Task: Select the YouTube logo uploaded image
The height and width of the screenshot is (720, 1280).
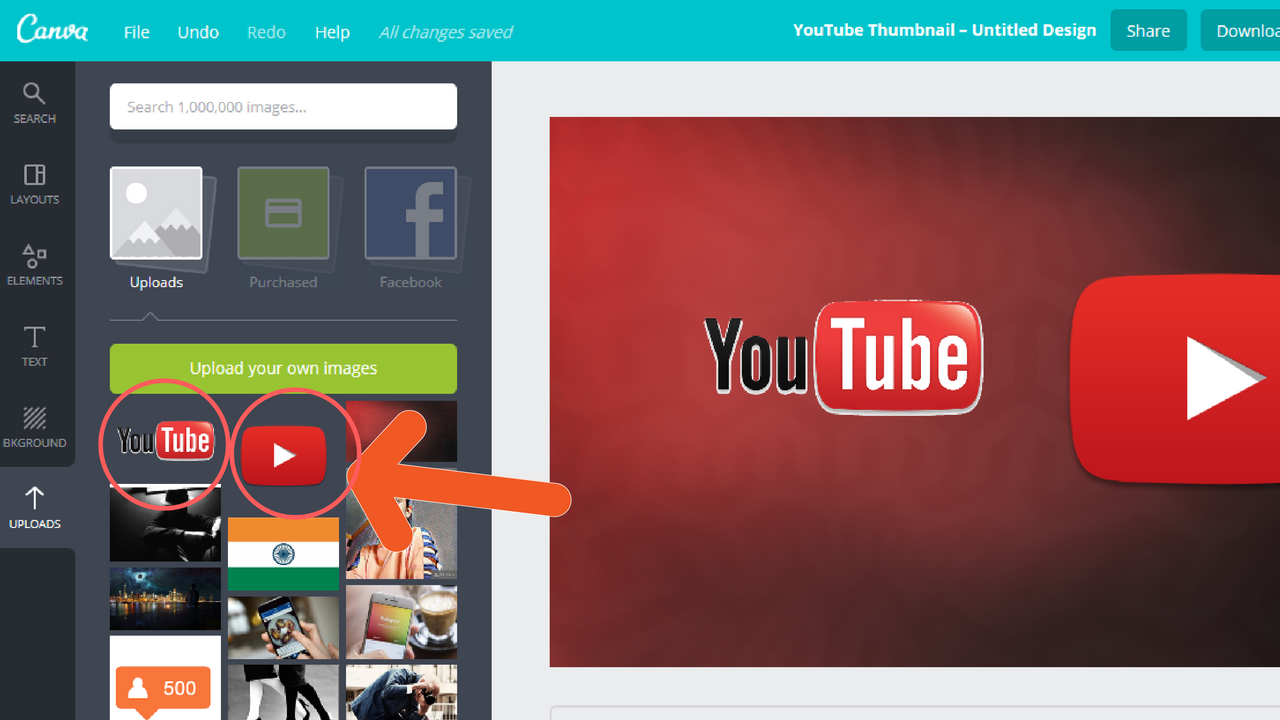Action: coord(165,441)
